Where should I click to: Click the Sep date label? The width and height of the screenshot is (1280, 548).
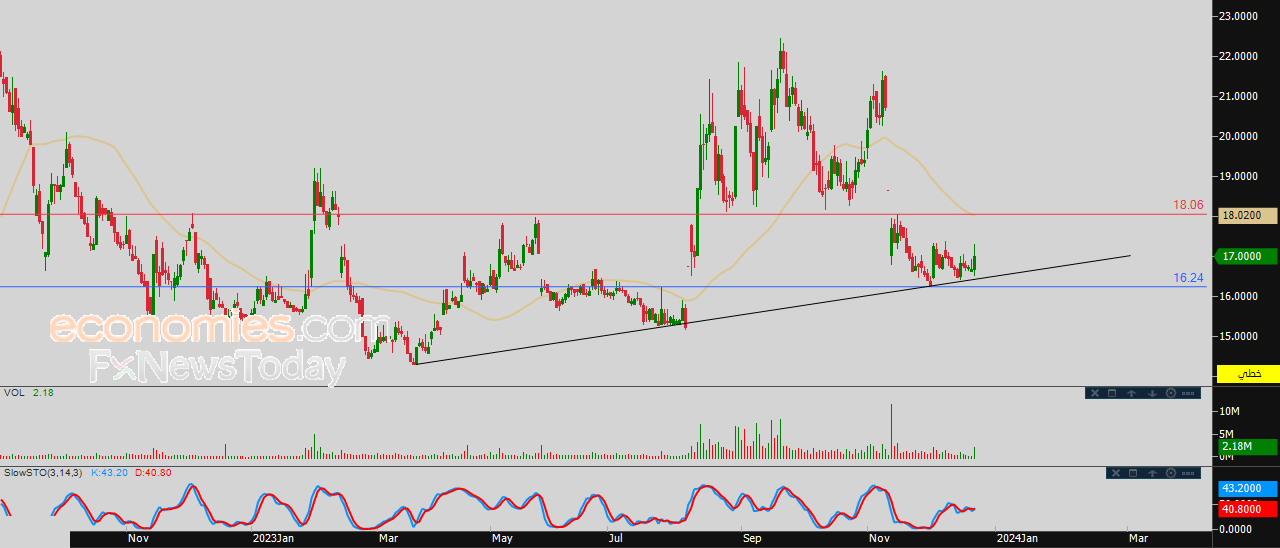point(752,538)
